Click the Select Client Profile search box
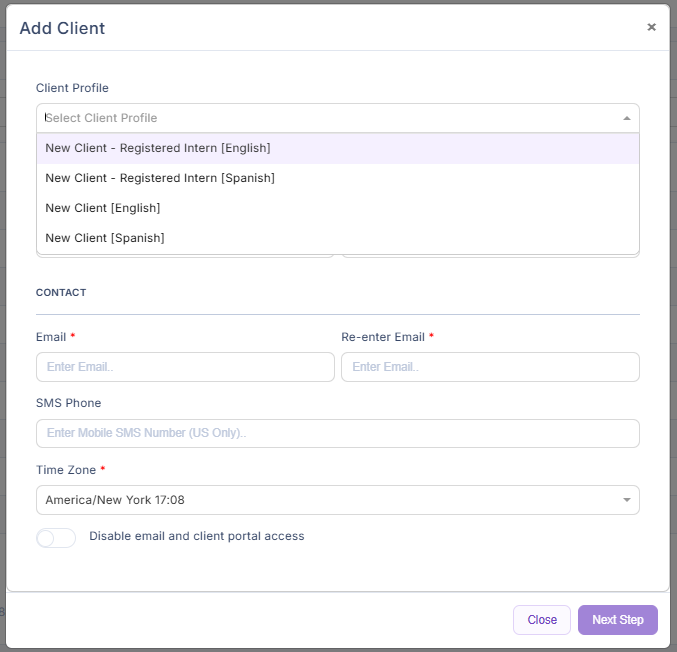The image size is (677, 652). [x=320, y=118]
